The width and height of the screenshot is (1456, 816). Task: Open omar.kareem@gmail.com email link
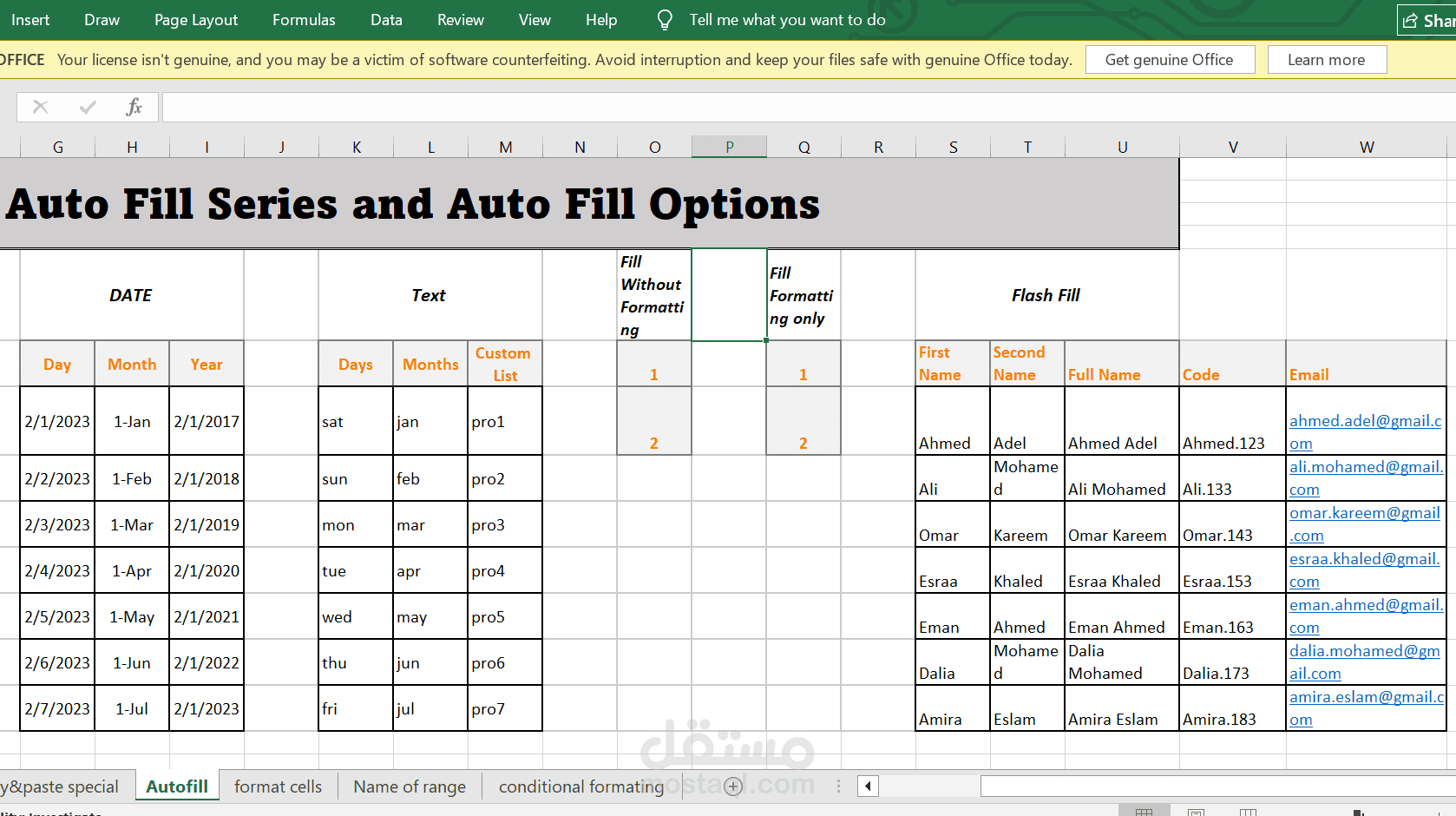tap(1365, 524)
